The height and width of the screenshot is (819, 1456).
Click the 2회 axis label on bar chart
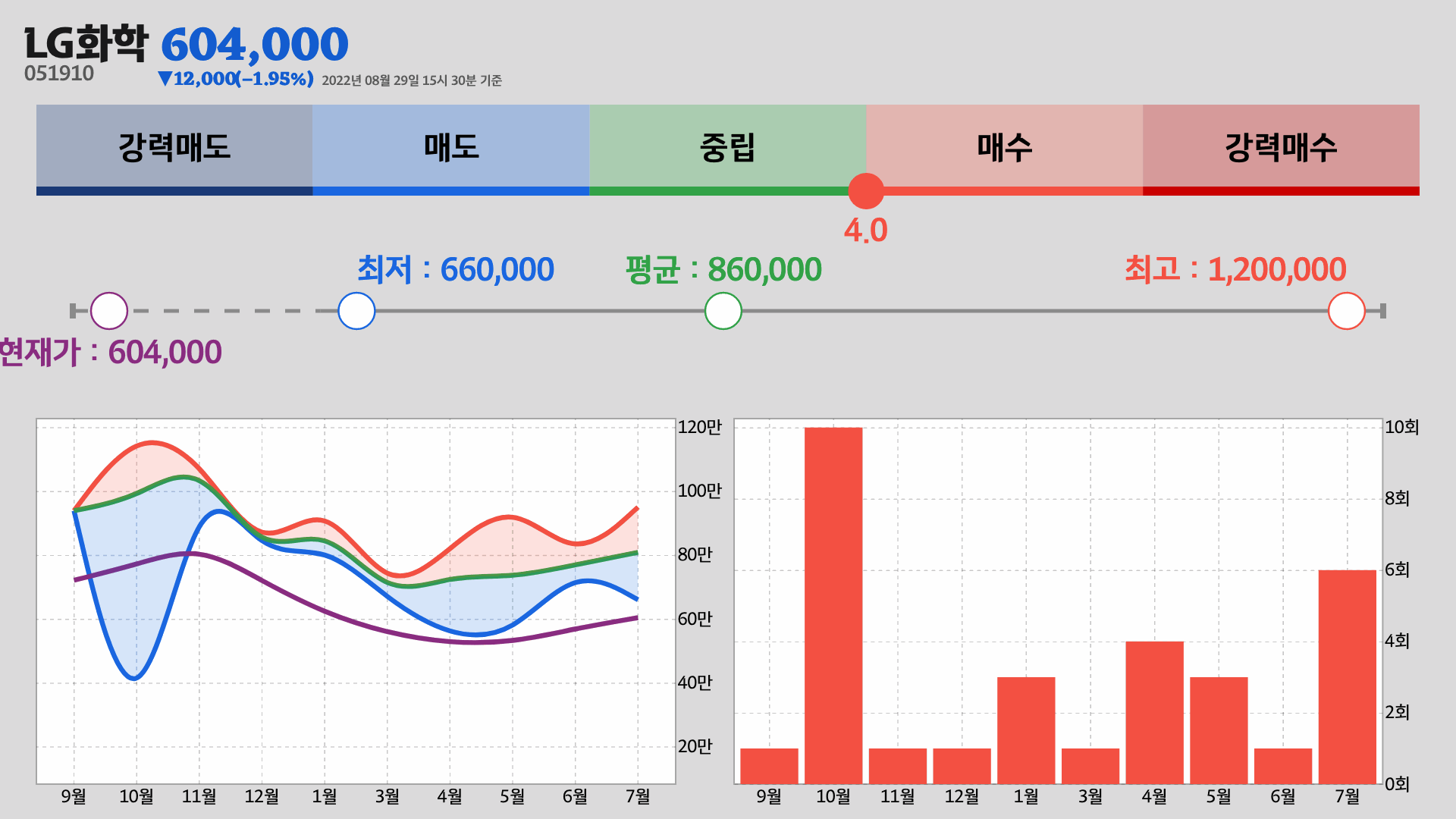point(1398,712)
